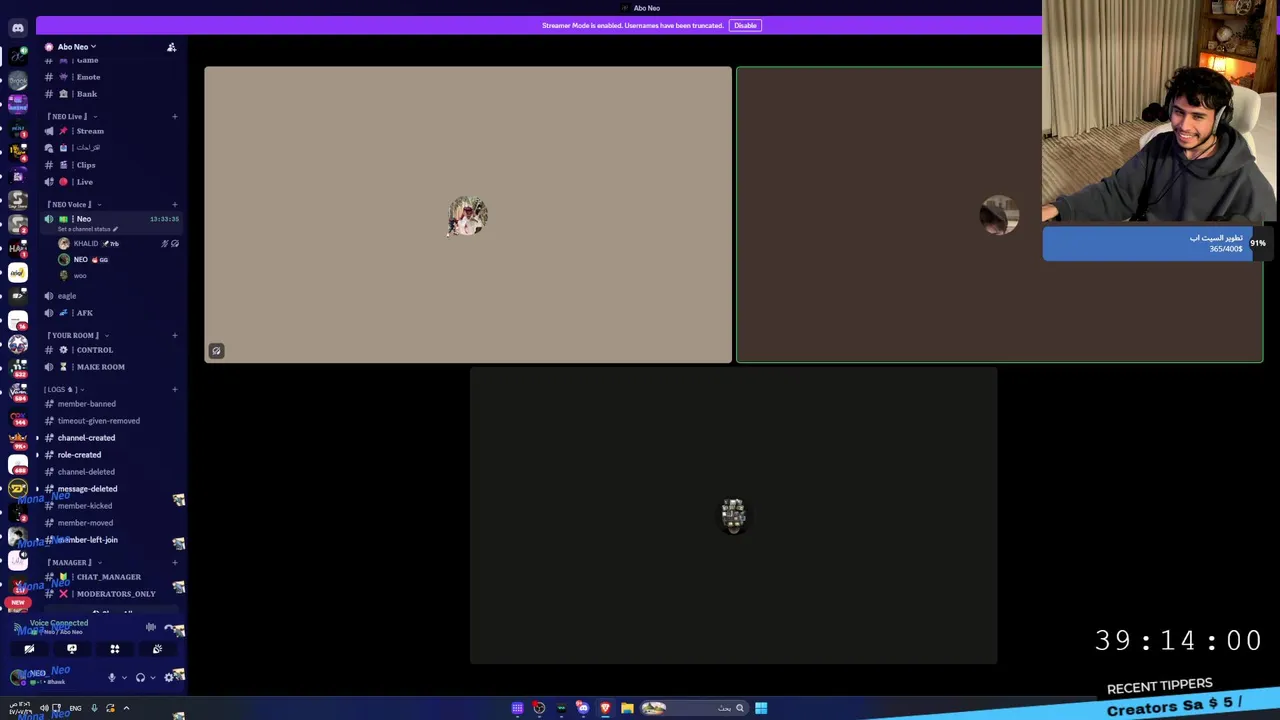Open the purple grid app on taskbar
Screen dimensions: 1280x720
pos(517,708)
